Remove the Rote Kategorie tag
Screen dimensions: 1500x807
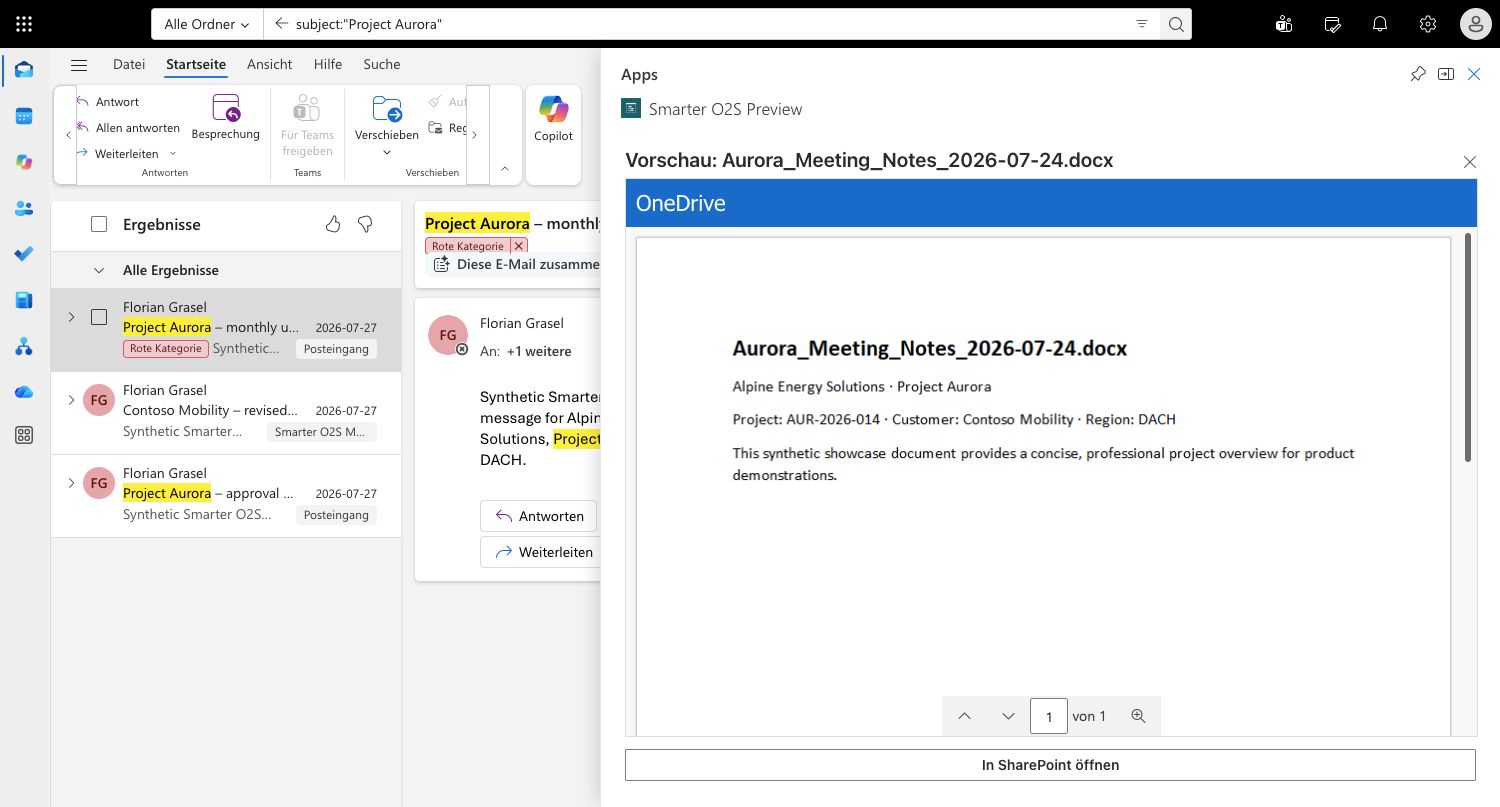click(x=518, y=245)
